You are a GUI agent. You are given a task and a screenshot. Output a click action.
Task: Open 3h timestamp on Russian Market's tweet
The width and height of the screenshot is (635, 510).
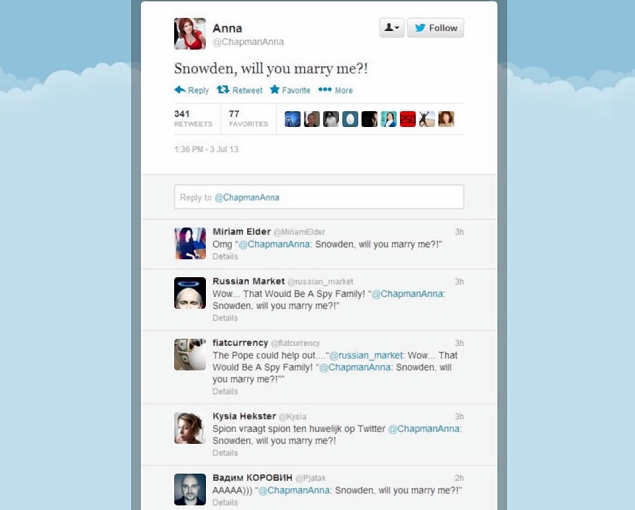[x=459, y=282]
